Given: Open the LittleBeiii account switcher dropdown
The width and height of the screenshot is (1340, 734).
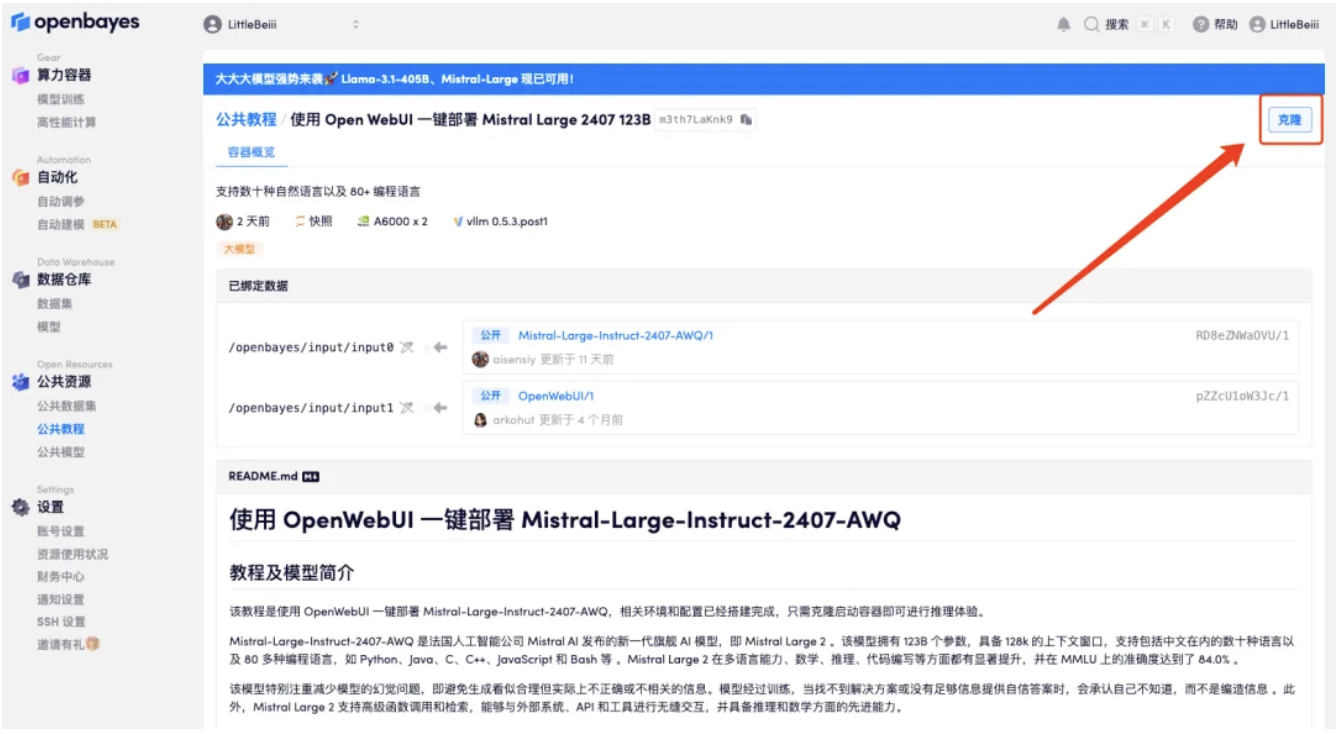Looking at the screenshot, I should [282, 24].
